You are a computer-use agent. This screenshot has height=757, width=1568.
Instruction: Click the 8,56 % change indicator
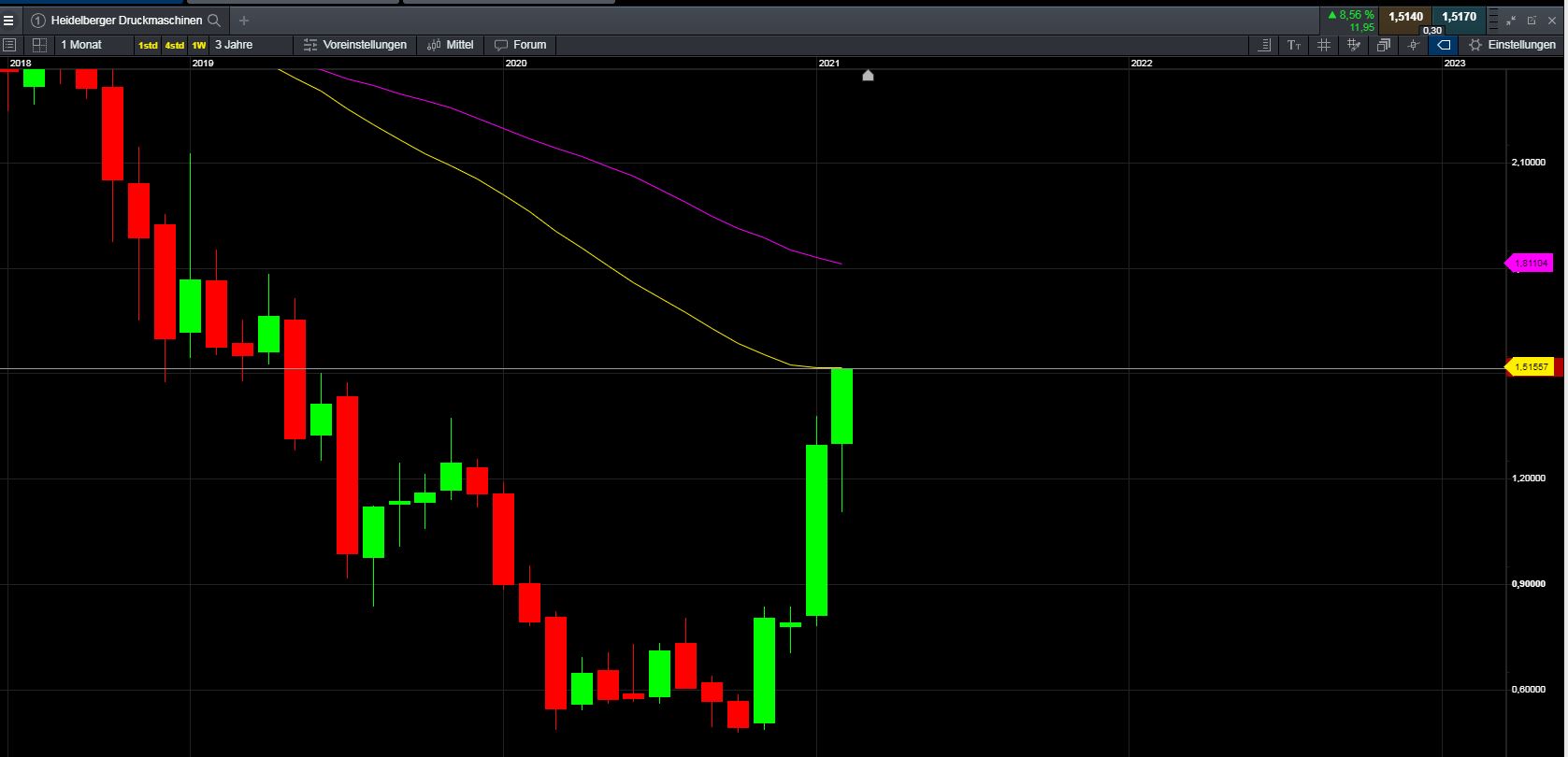tap(1351, 15)
